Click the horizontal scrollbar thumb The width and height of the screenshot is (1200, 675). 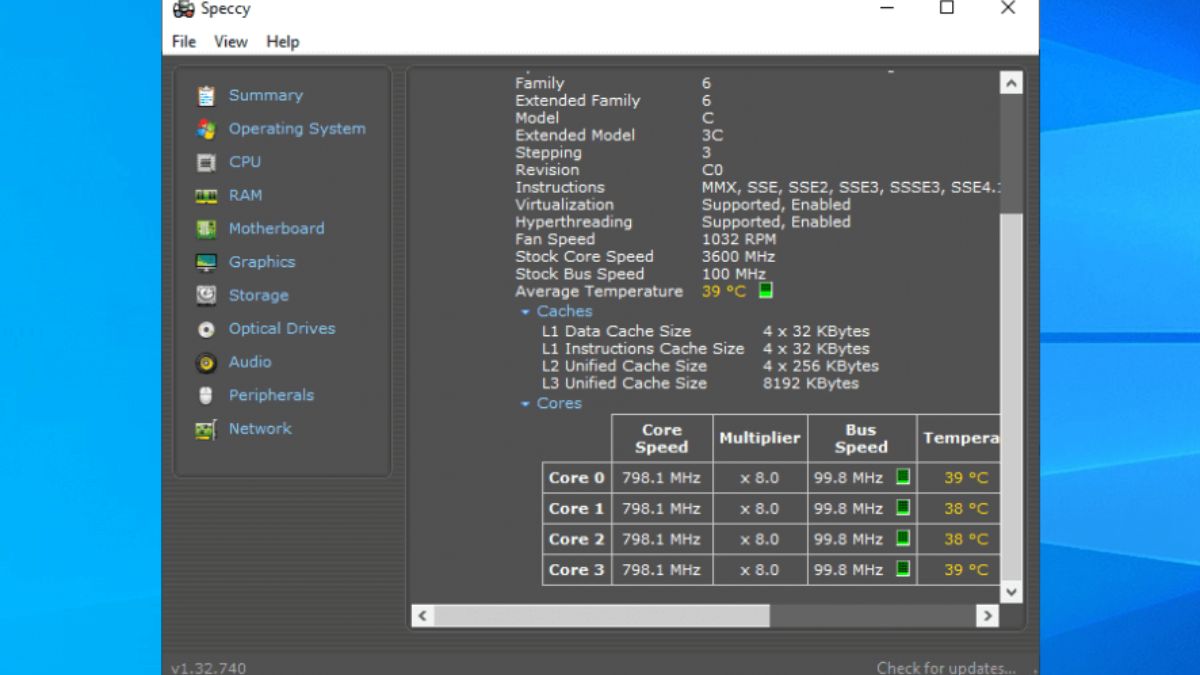pos(602,616)
